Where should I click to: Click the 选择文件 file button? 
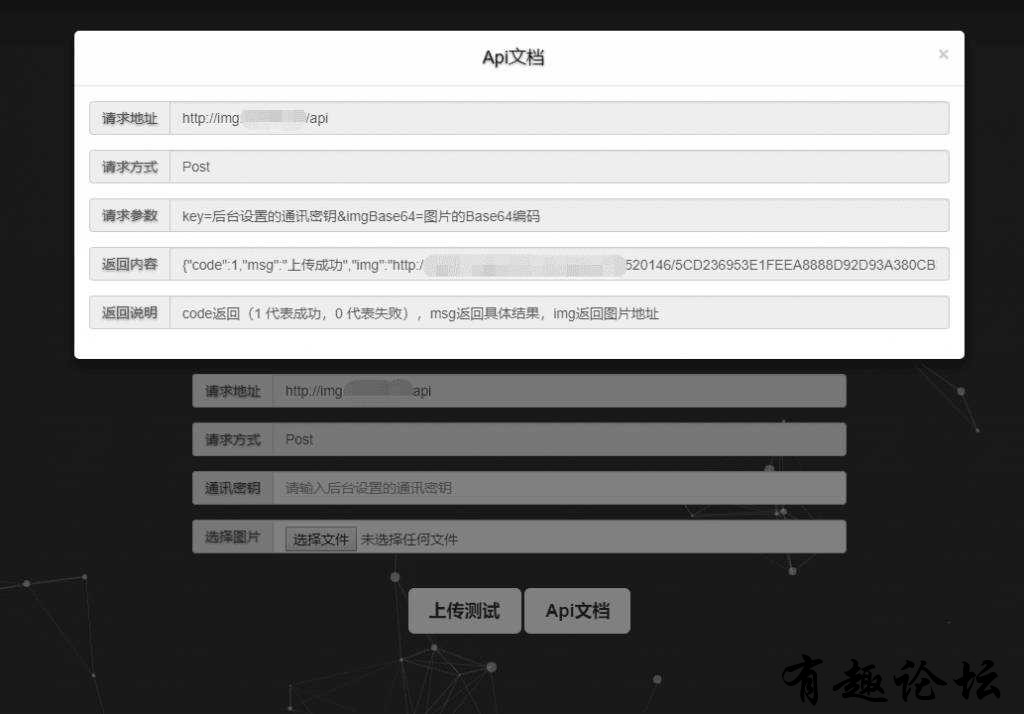click(x=321, y=539)
